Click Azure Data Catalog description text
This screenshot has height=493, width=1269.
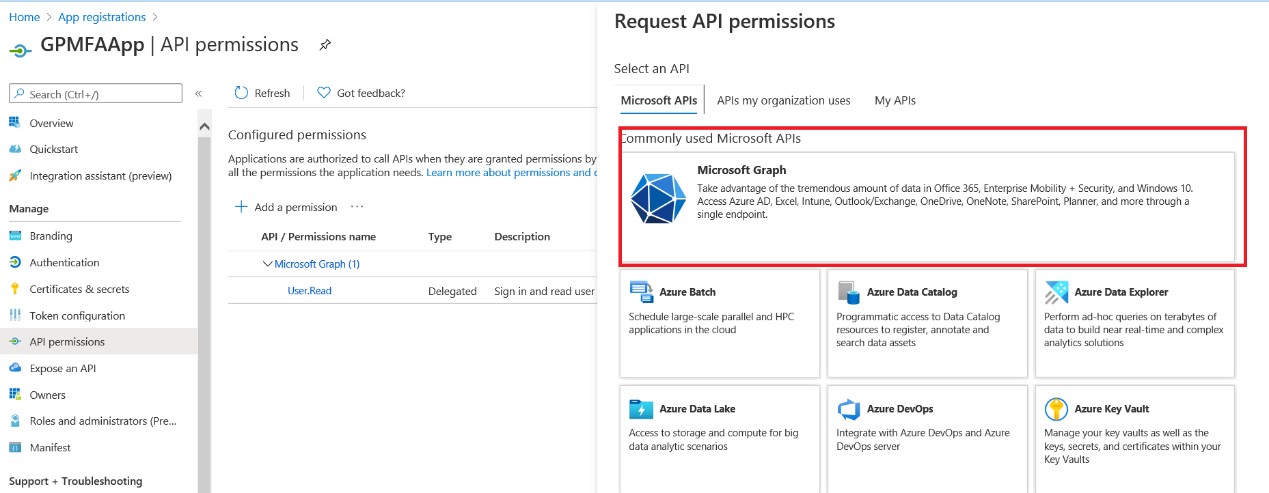[918, 330]
